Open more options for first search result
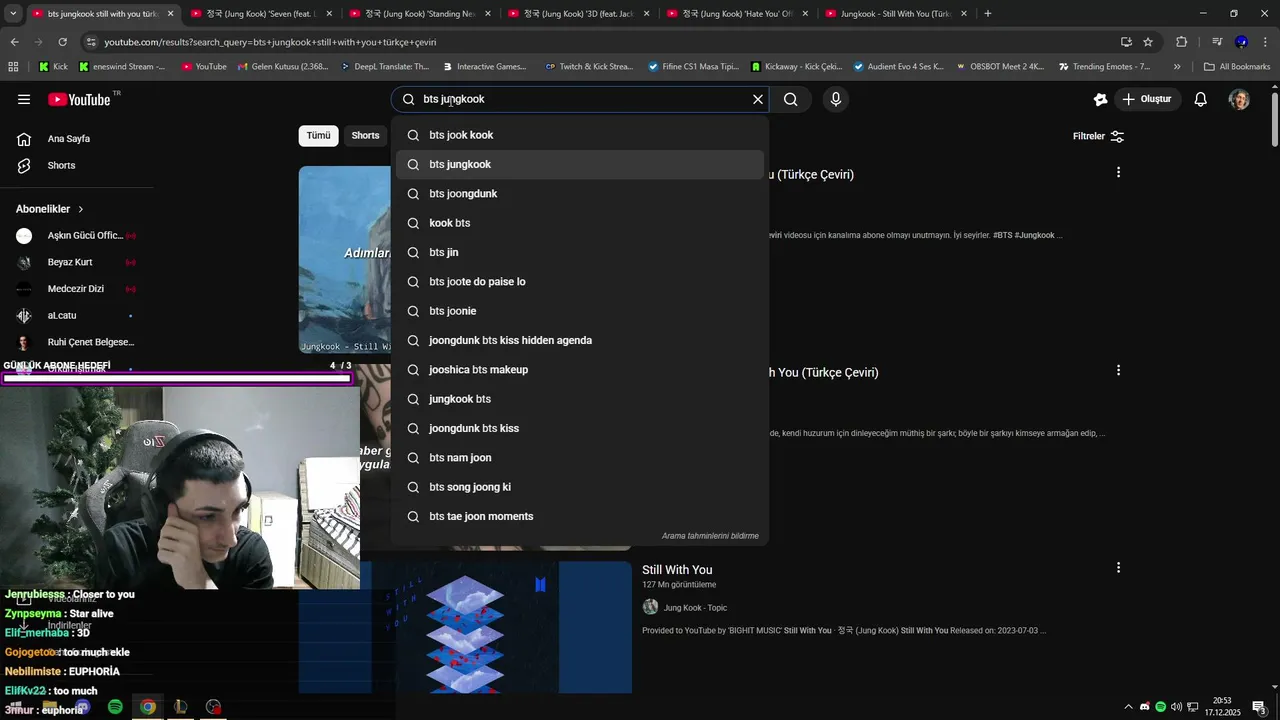Image resolution: width=1280 pixels, height=720 pixels. click(x=1118, y=172)
